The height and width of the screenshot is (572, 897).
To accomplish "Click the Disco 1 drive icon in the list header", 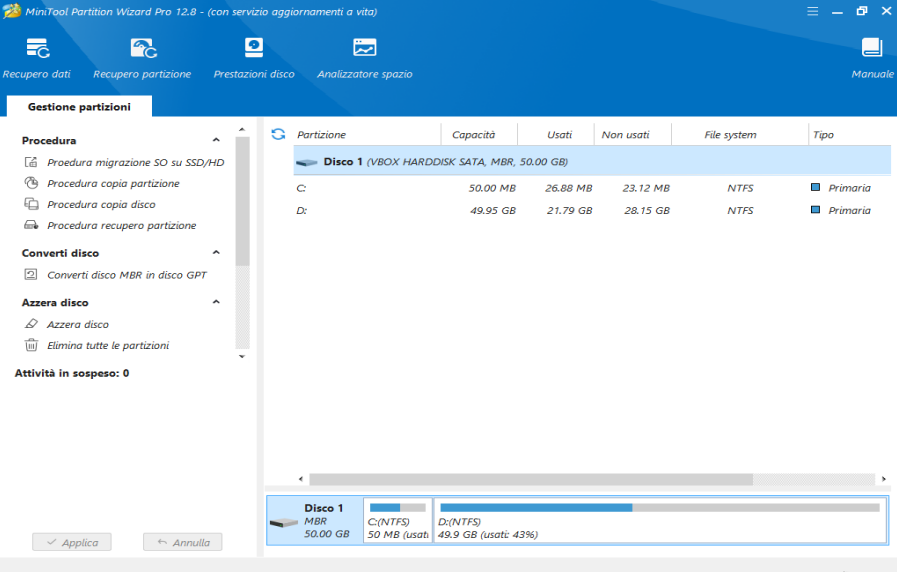I will click(307, 162).
